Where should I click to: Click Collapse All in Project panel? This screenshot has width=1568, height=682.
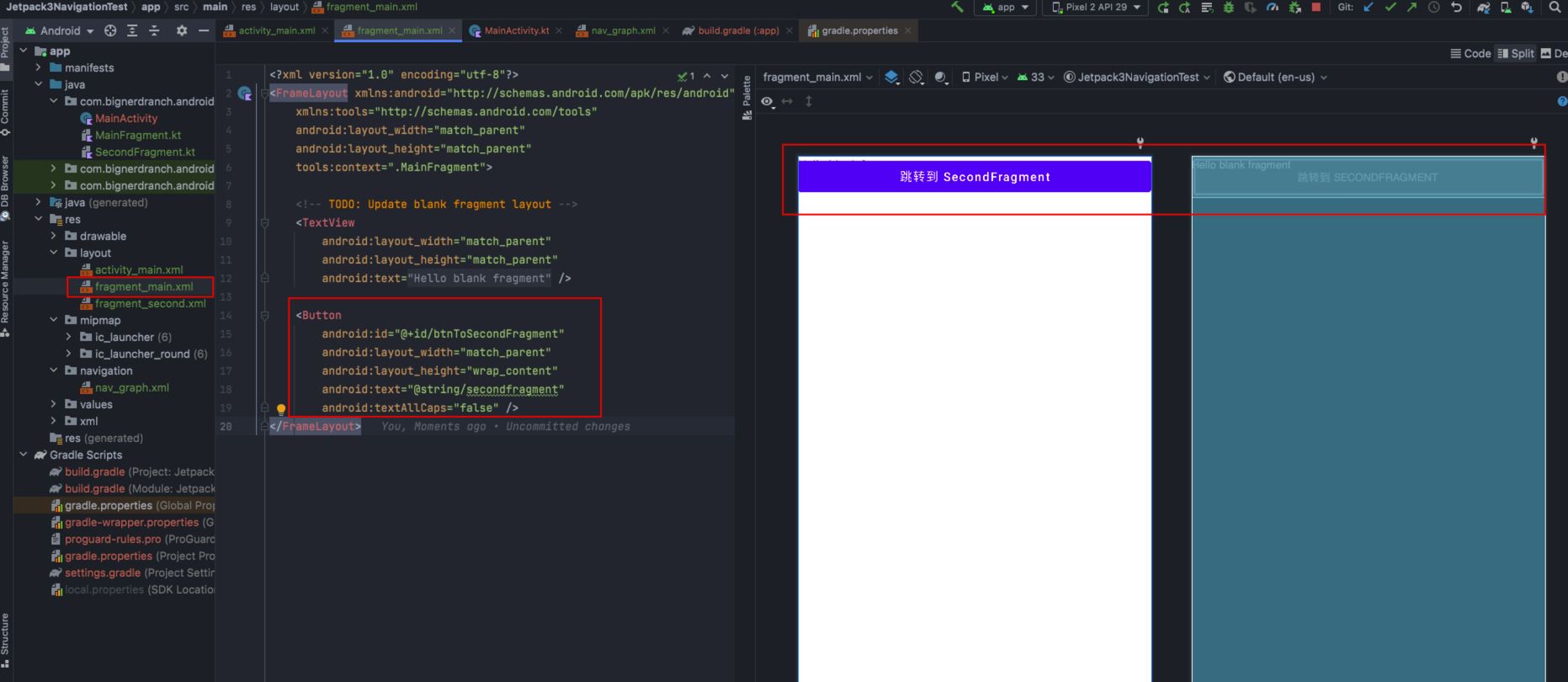[x=154, y=30]
